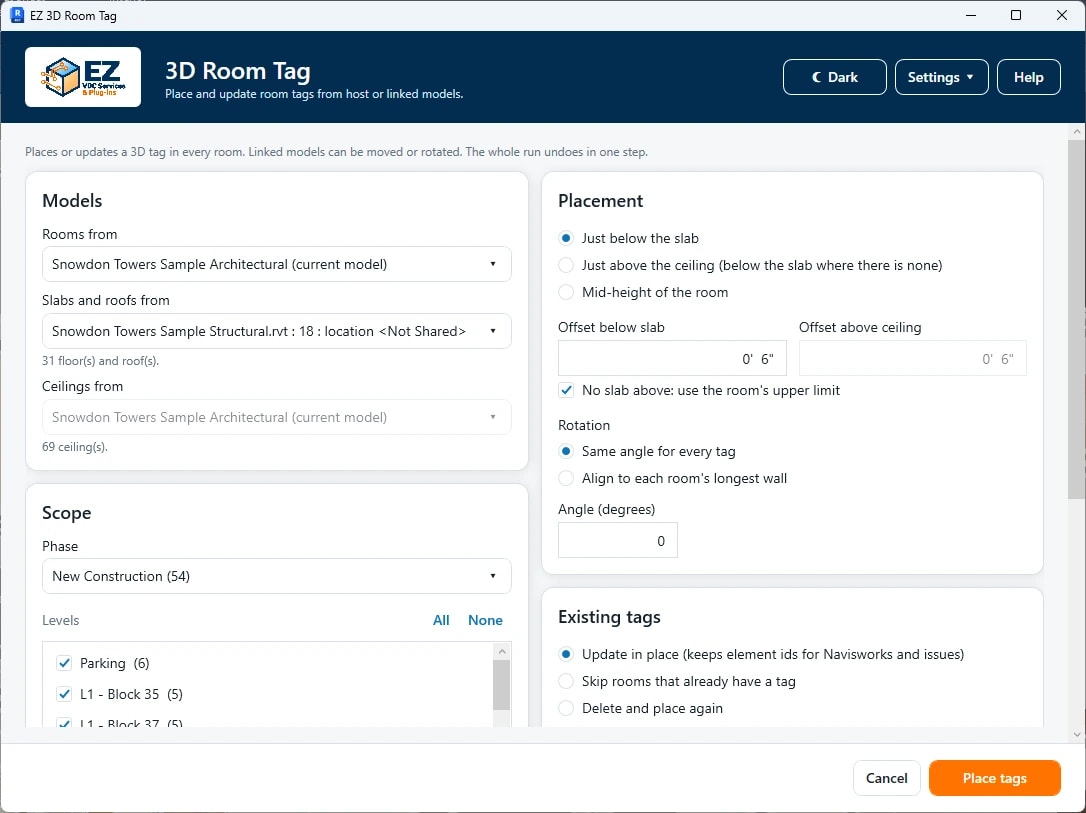Click the Levels list scrollbar thumb

coord(501,685)
